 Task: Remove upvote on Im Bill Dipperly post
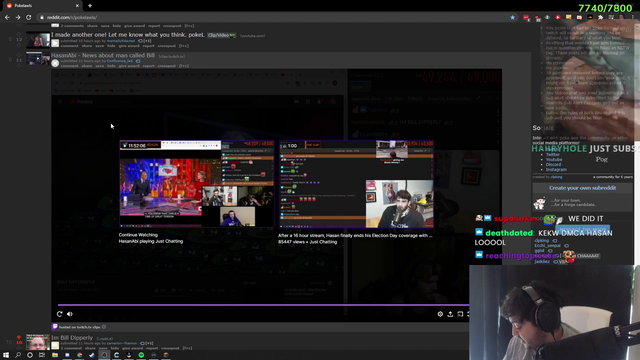19,337
